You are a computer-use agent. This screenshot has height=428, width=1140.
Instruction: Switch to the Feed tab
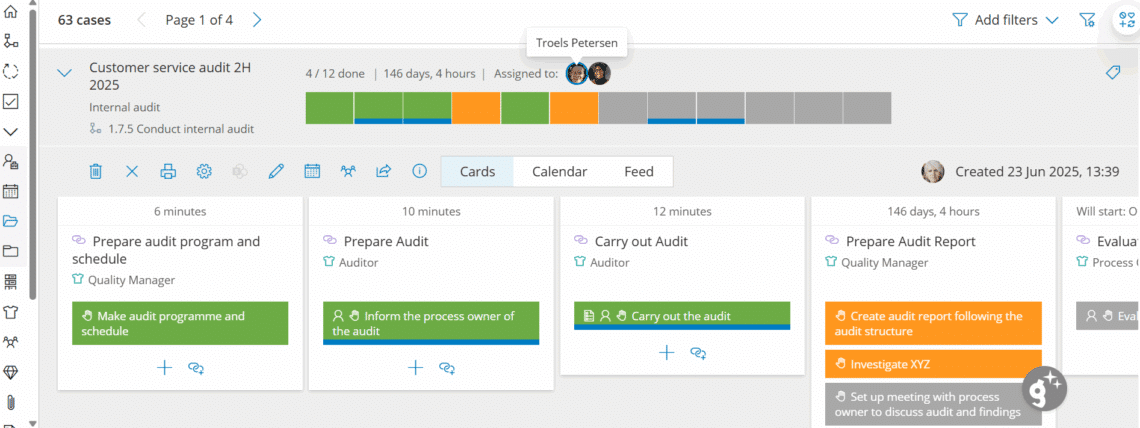(638, 171)
